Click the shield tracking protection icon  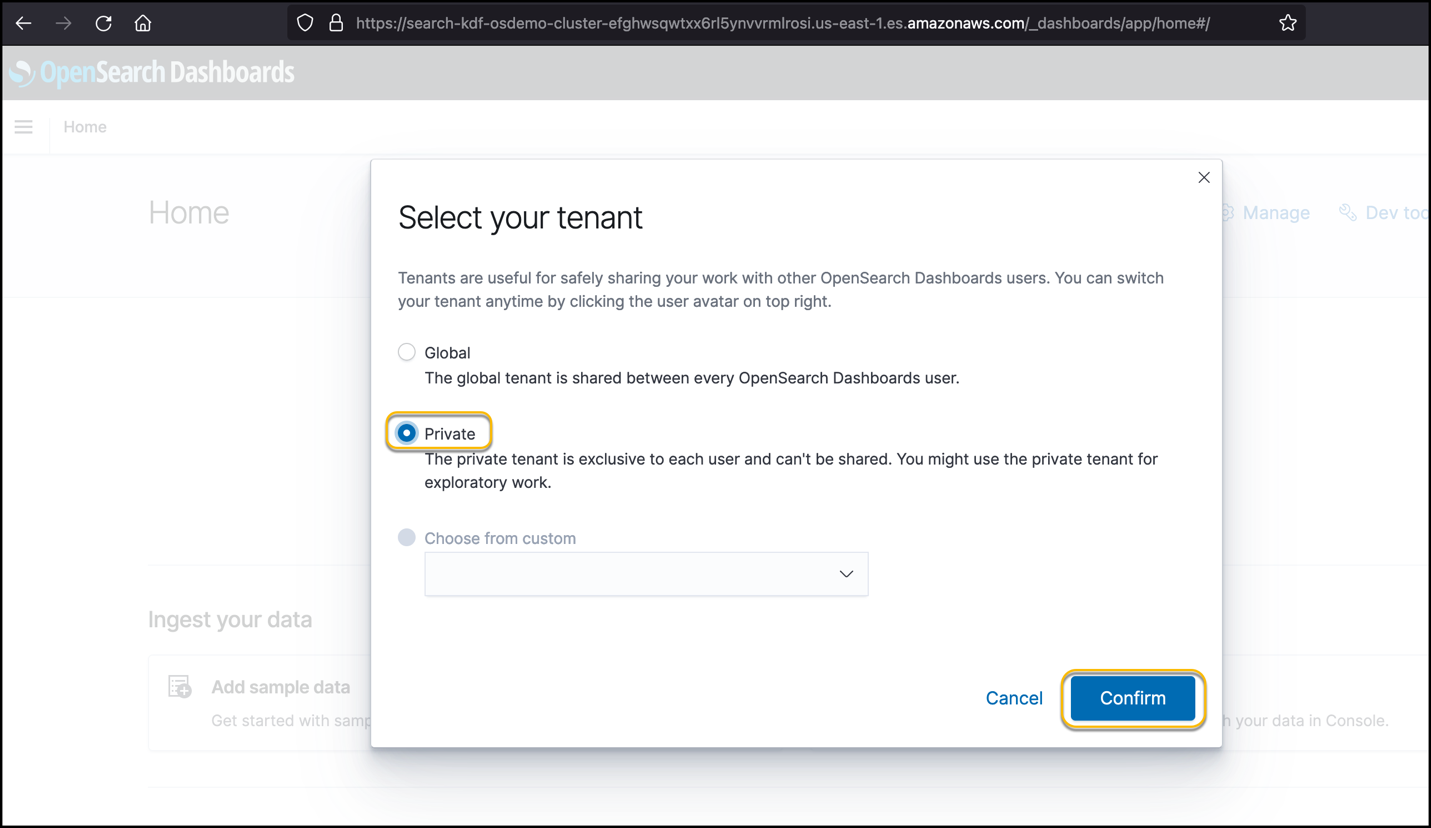[305, 23]
